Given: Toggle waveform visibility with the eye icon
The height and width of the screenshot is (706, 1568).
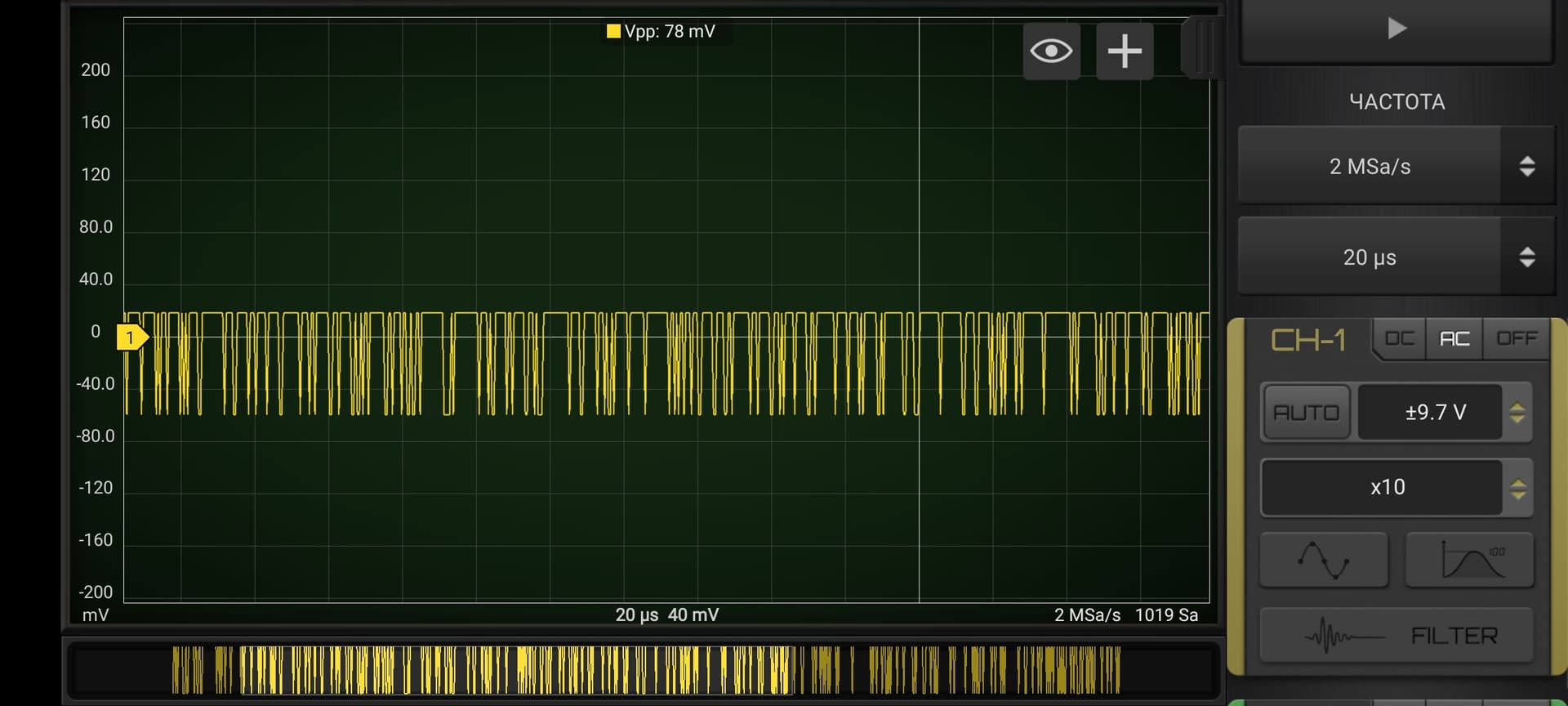Looking at the screenshot, I should pos(1051,51).
